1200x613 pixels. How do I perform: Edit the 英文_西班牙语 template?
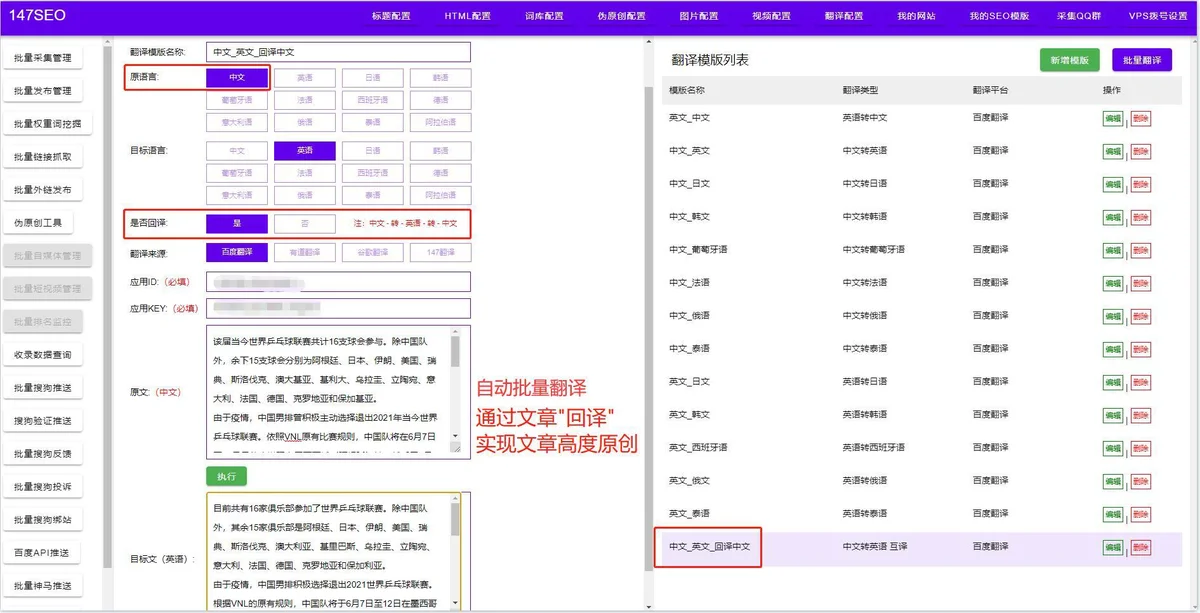tap(1112, 448)
